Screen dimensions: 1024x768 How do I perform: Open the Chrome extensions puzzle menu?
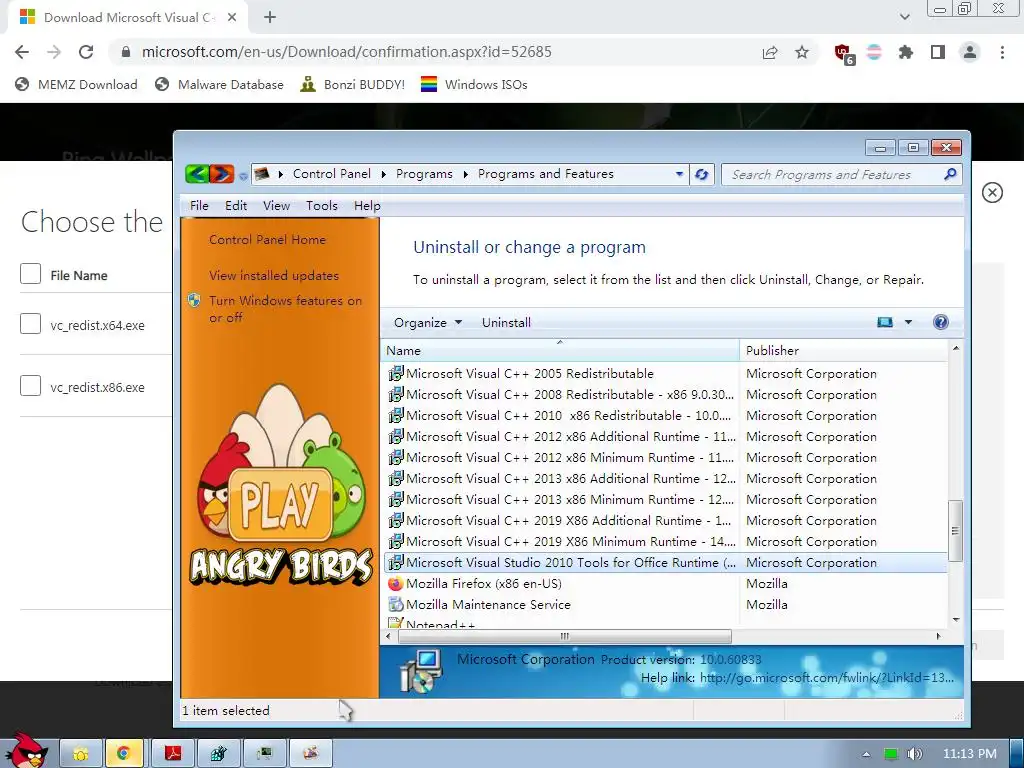[x=906, y=52]
